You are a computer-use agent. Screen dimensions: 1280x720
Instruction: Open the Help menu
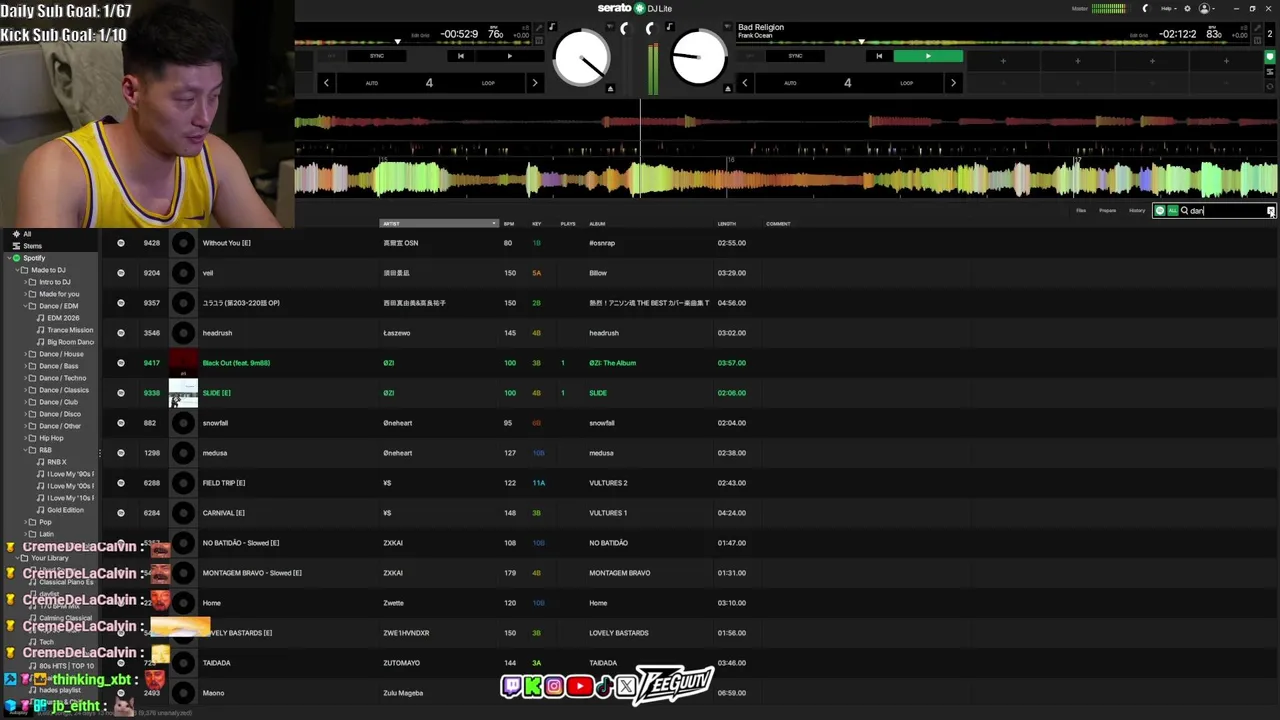(1168, 8)
